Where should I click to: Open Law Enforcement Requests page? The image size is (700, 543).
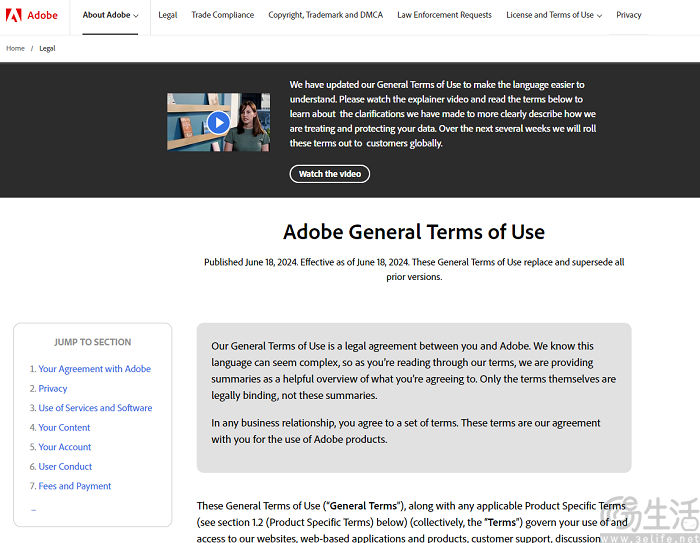(x=444, y=15)
